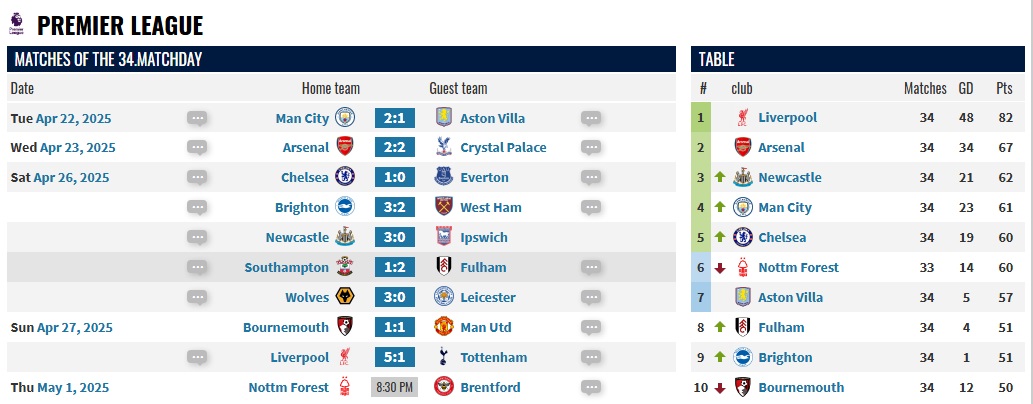Click the Brentford crest icon
The image size is (1033, 404).
coord(444,387)
